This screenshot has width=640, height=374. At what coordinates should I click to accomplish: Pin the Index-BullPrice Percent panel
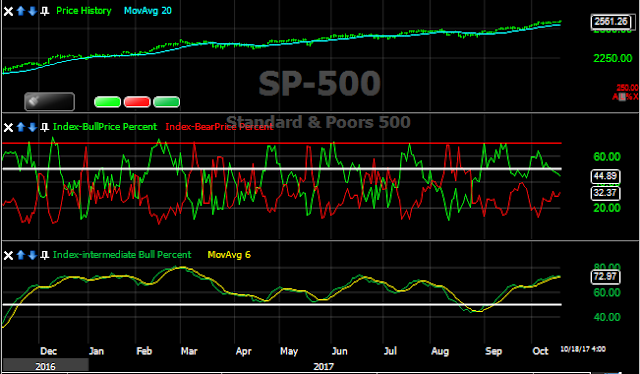[x=44, y=127]
